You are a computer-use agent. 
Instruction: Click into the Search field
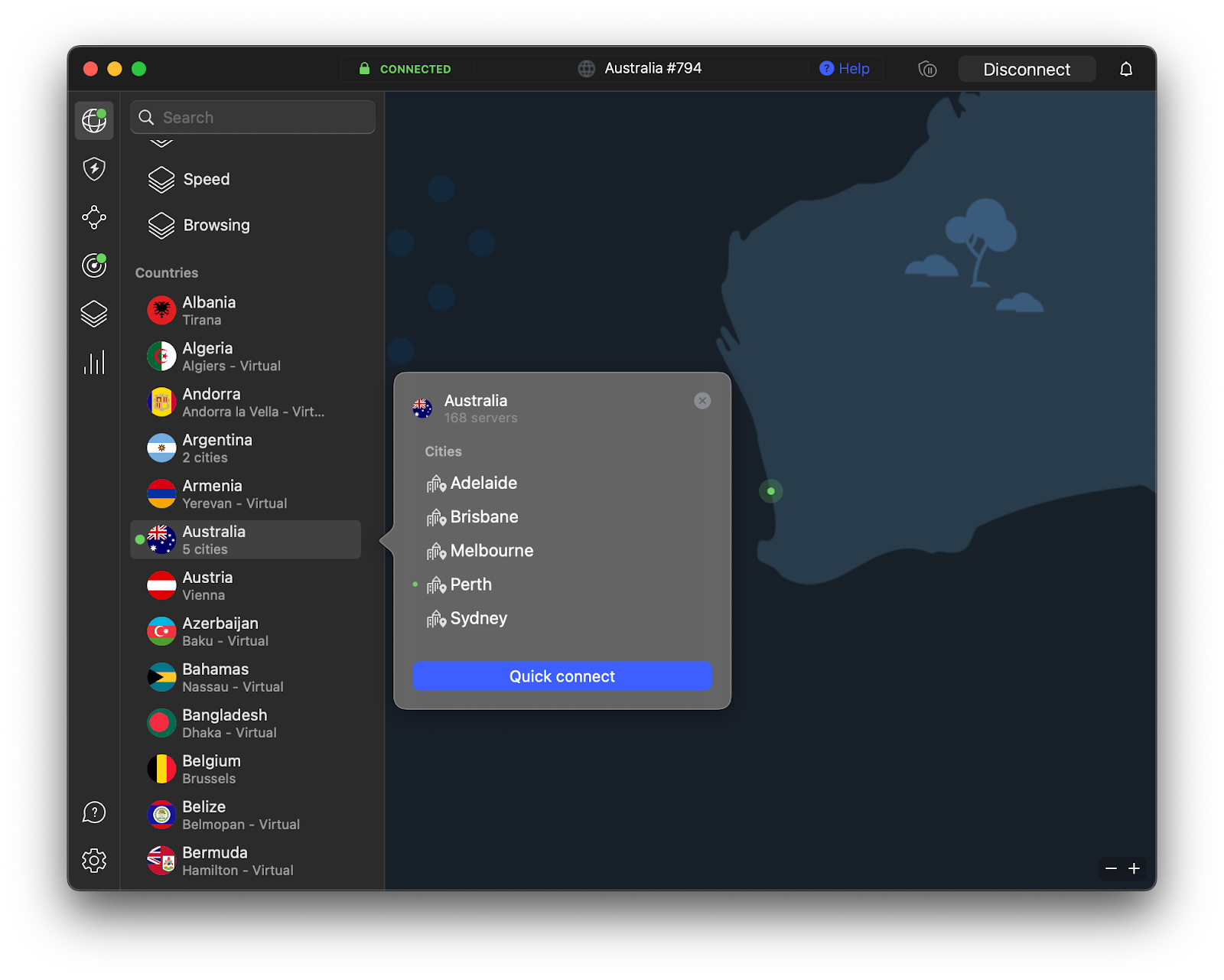click(x=252, y=117)
